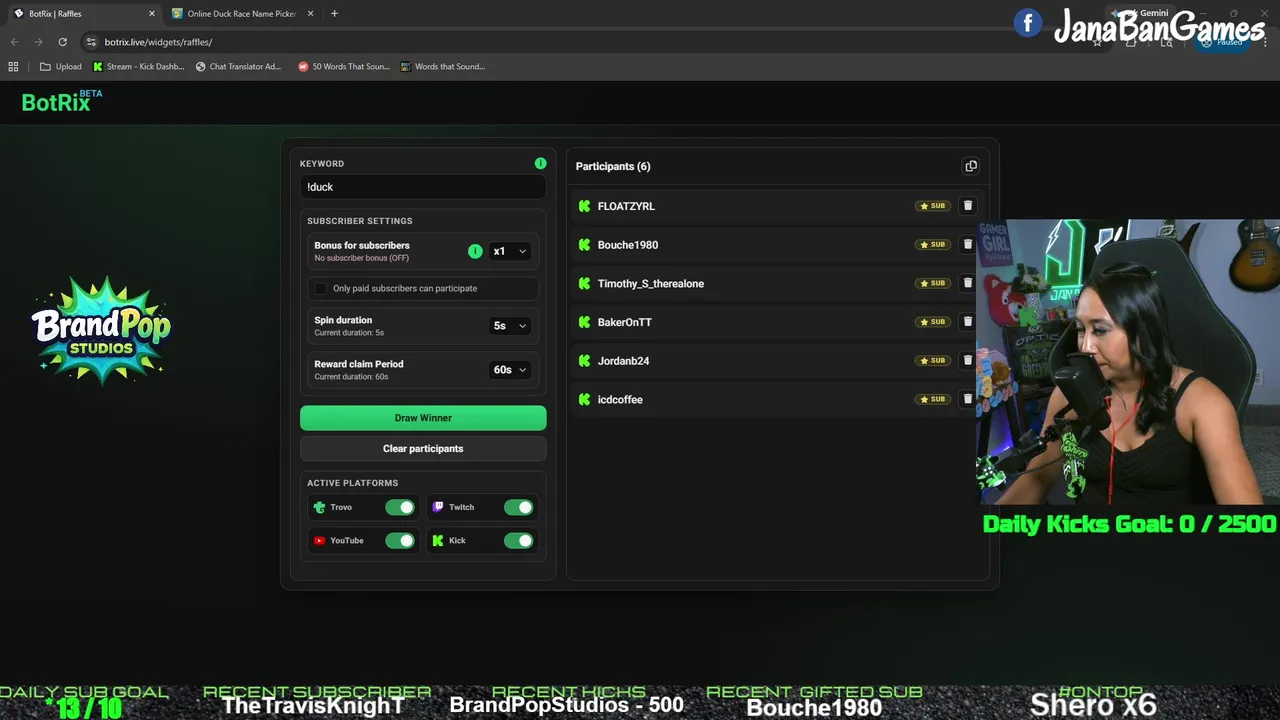Go back using browser back arrow

coord(14,42)
